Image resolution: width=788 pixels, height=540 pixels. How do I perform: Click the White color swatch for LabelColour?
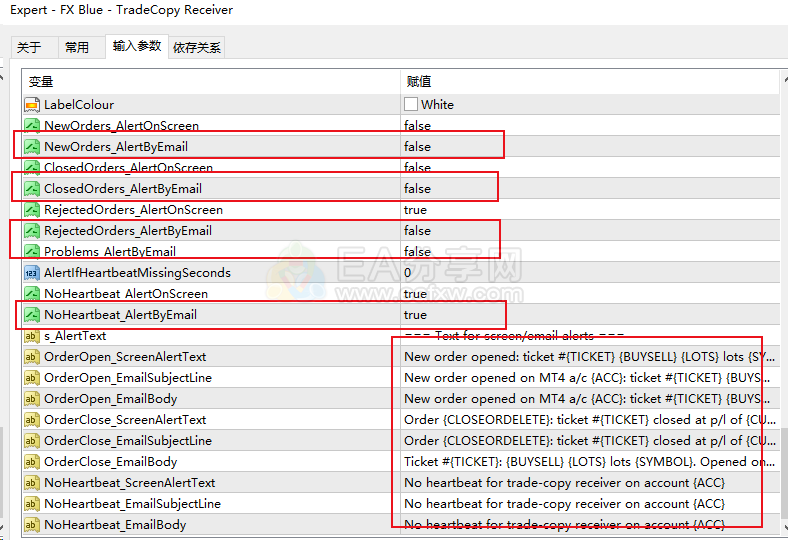point(411,104)
